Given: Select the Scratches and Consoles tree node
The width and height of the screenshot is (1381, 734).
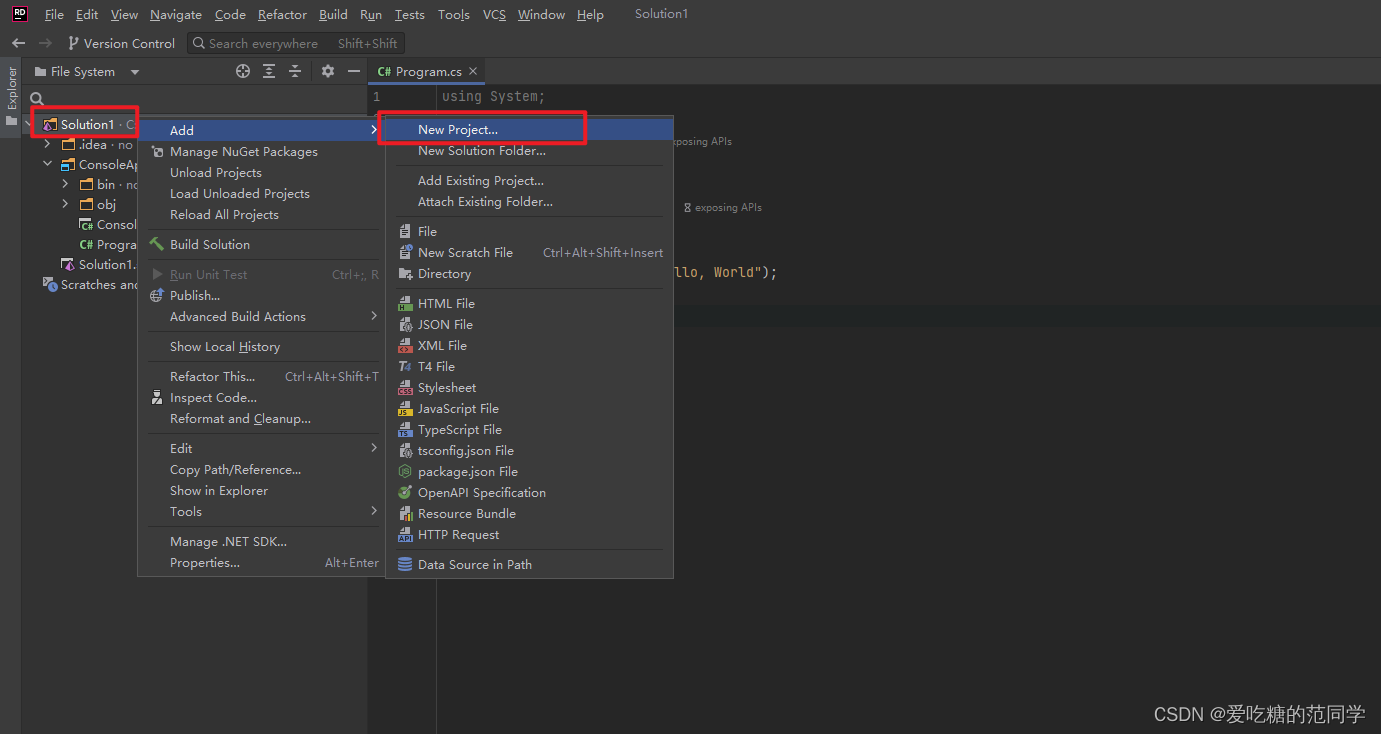Looking at the screenshot, I should 90,285.
